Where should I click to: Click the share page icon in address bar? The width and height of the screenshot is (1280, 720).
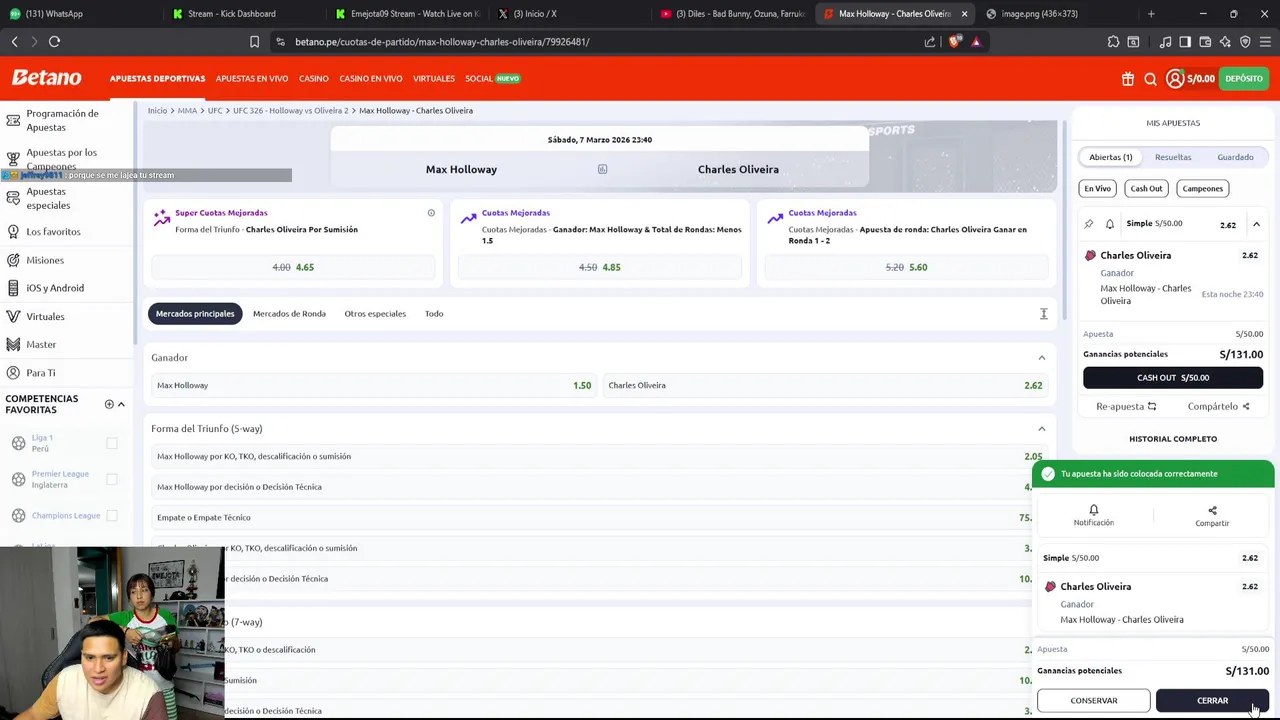click(x=930, y=42)
